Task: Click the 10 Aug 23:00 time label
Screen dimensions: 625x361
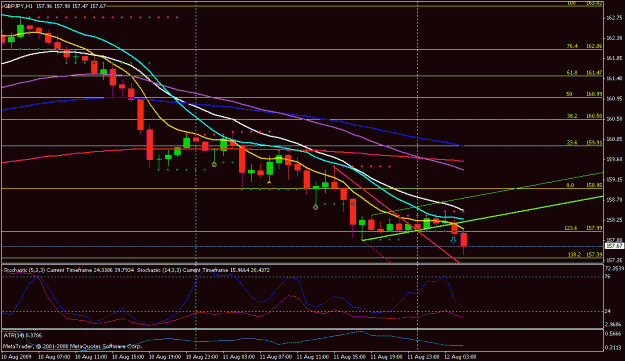Action: [x=202, y=357]
